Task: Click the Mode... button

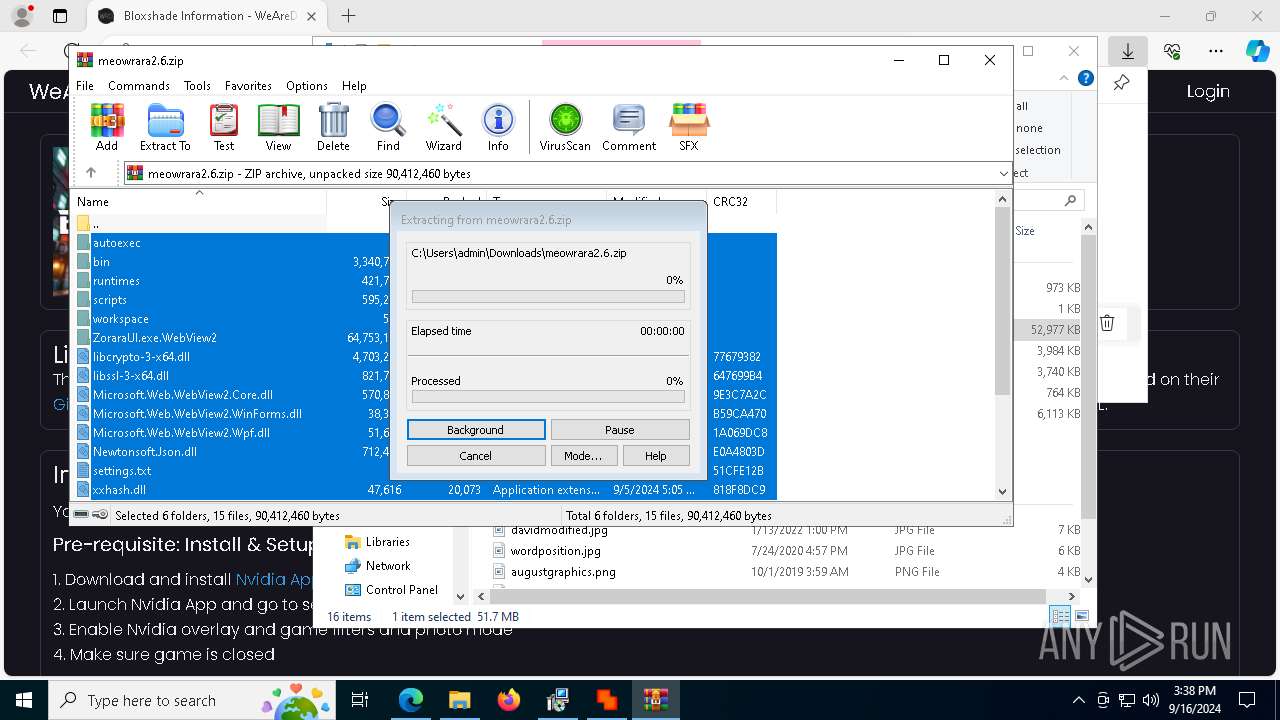Action: pyautogui.click(x=583, y=456)
